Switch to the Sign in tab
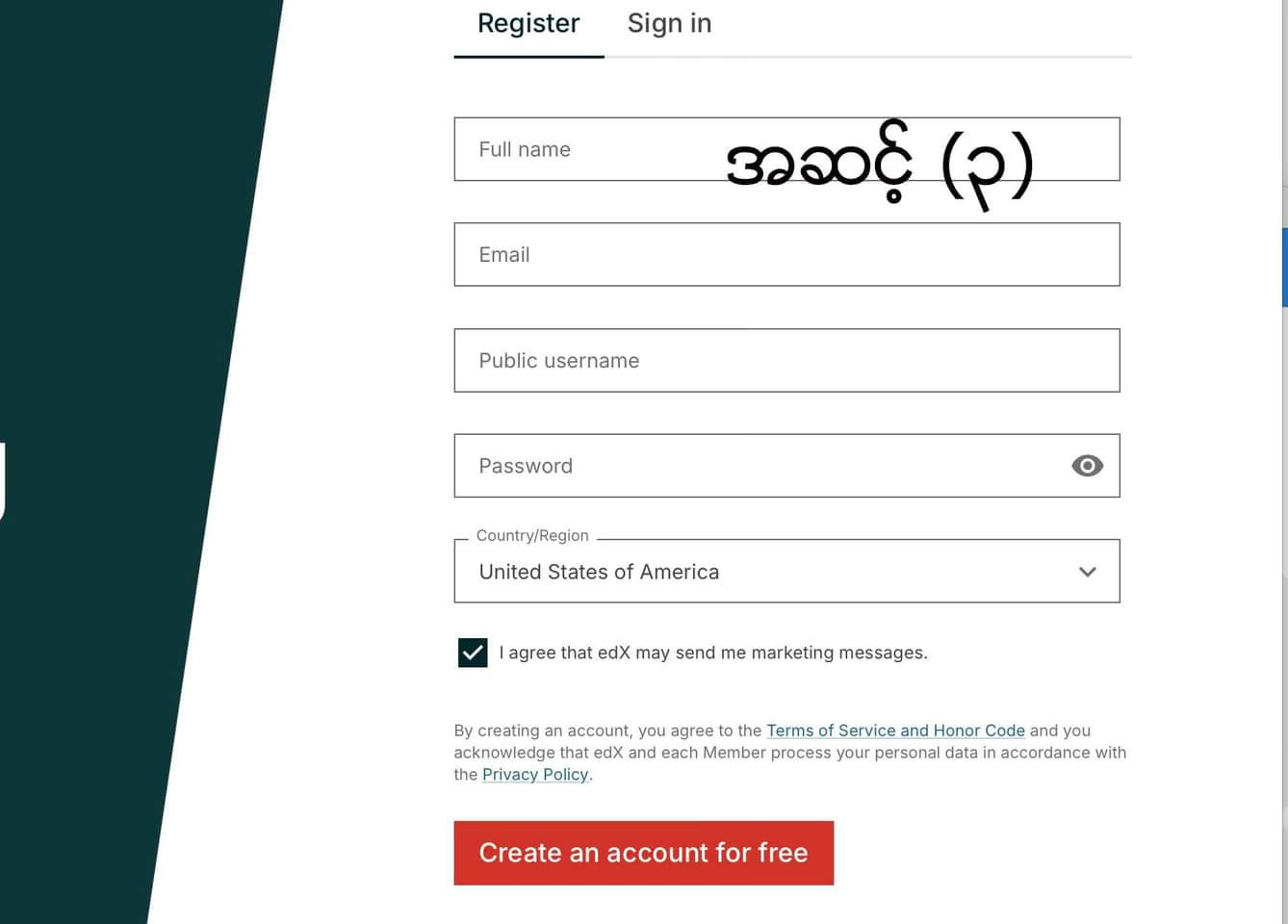The image size is (1288, 924). click(669, 23)
